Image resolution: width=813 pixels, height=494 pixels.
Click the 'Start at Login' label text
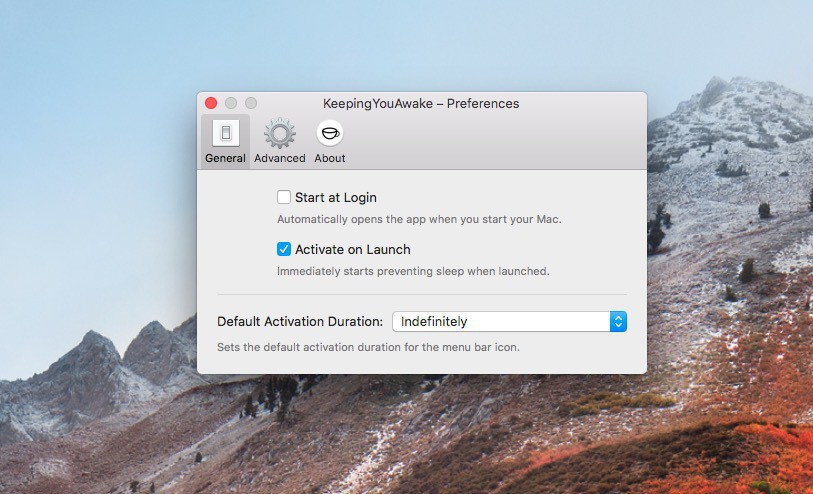coord(335,197)
